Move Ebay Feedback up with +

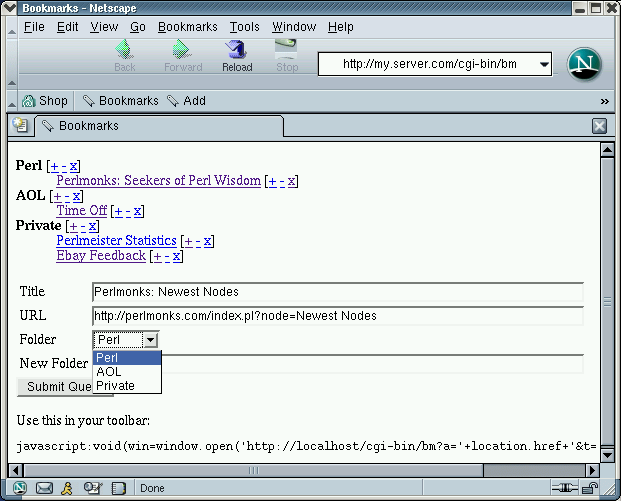tap(158, 257)
